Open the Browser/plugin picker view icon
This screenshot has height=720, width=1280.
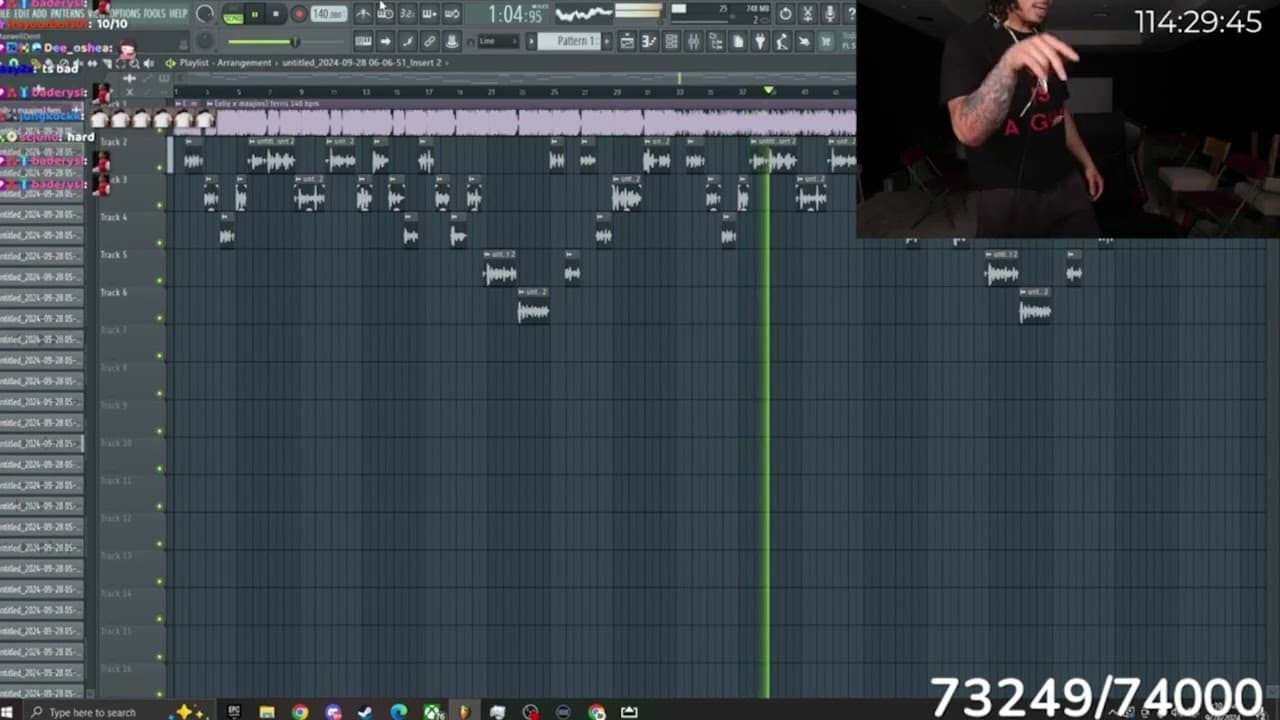(x=715, y=41)
